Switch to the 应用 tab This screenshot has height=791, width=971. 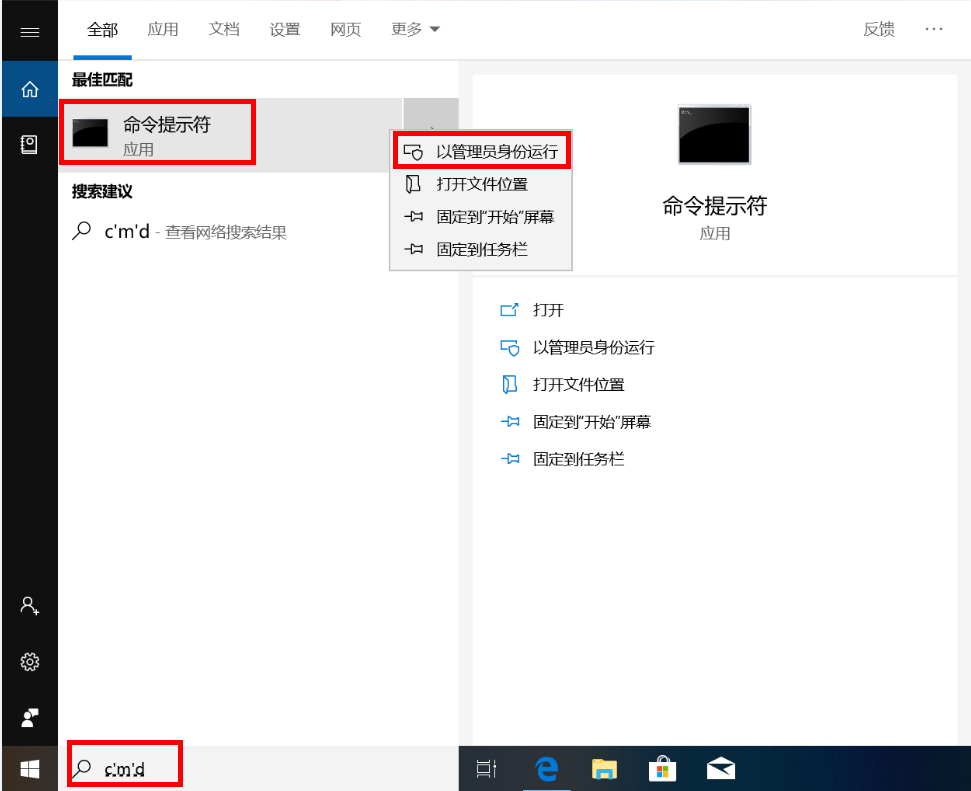pos(163,30)
